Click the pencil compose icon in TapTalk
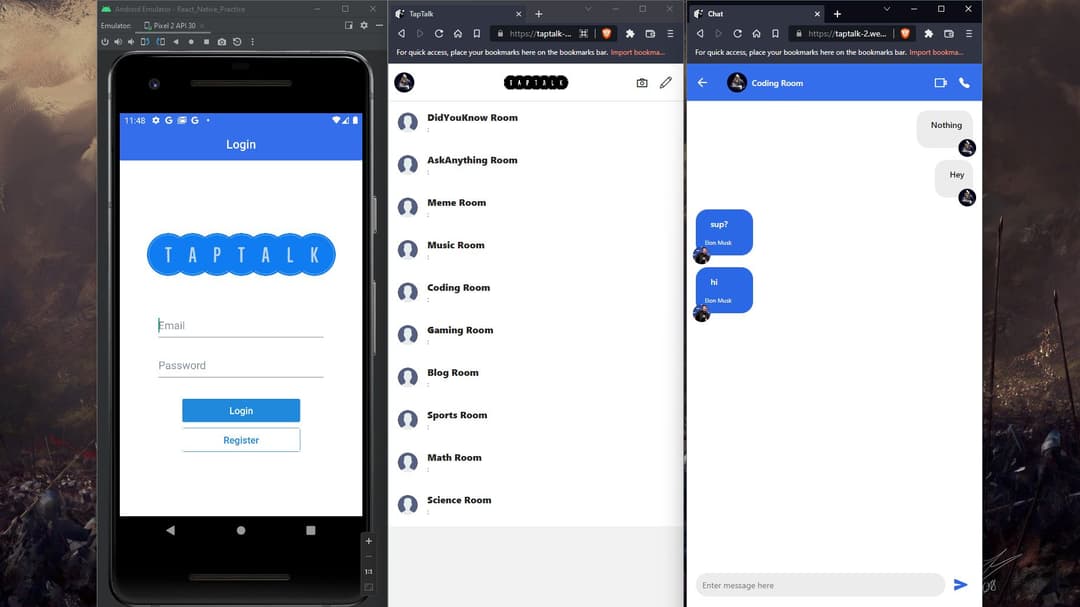Screen dimensions: 1080x607 point(665,83)
